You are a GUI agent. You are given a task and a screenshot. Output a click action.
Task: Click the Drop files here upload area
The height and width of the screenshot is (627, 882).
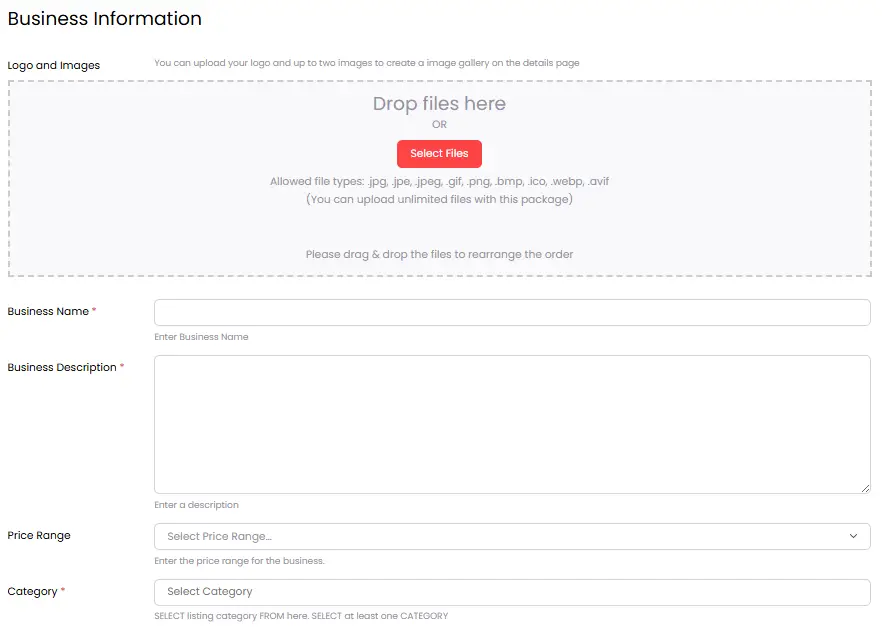tap(439, 104)
